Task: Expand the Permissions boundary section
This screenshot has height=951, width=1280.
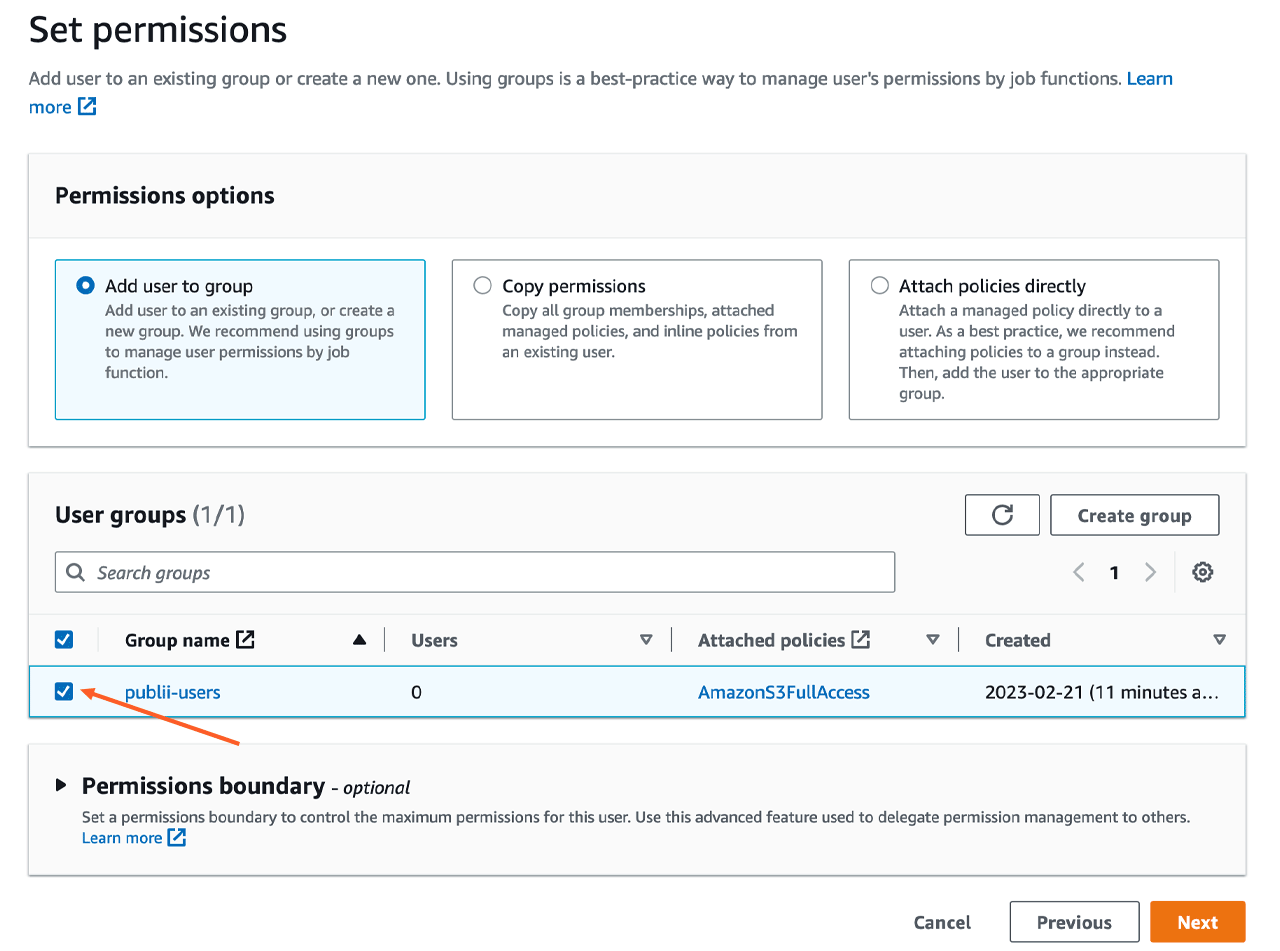Action: coord(62,786)
